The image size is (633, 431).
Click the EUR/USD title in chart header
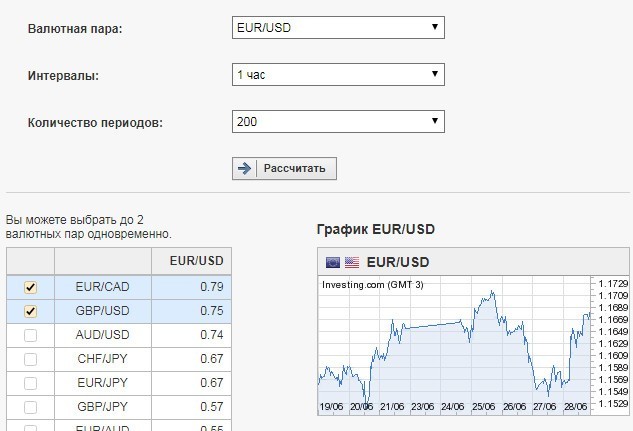click(x=398, y=262)
